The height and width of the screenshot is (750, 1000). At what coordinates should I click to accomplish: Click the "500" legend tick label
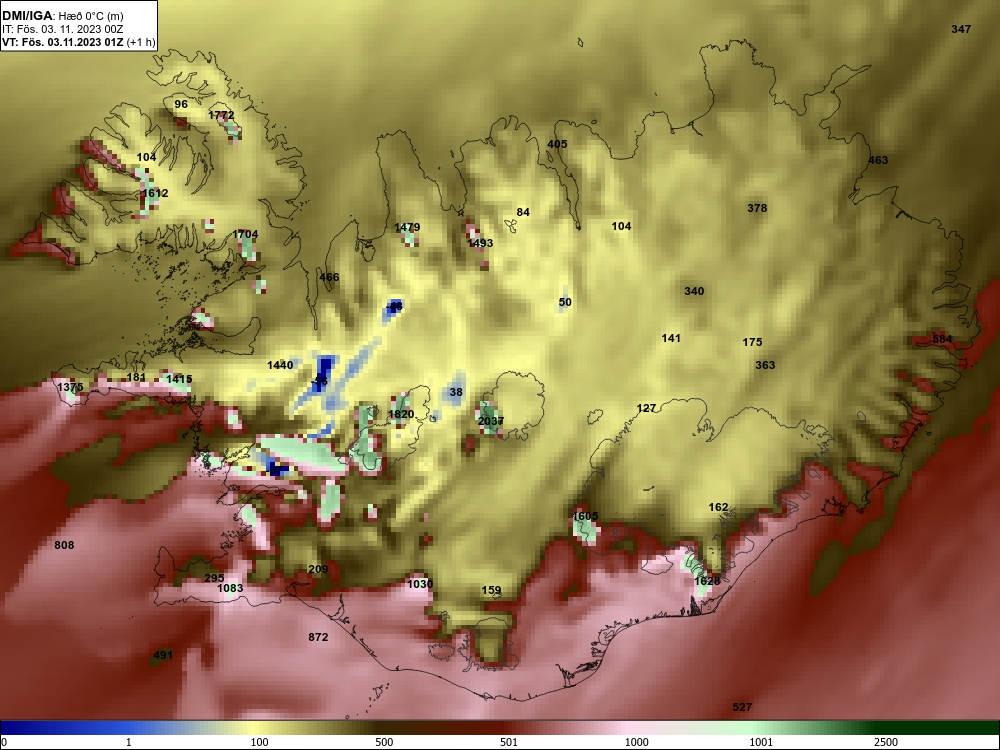[384, 742]
